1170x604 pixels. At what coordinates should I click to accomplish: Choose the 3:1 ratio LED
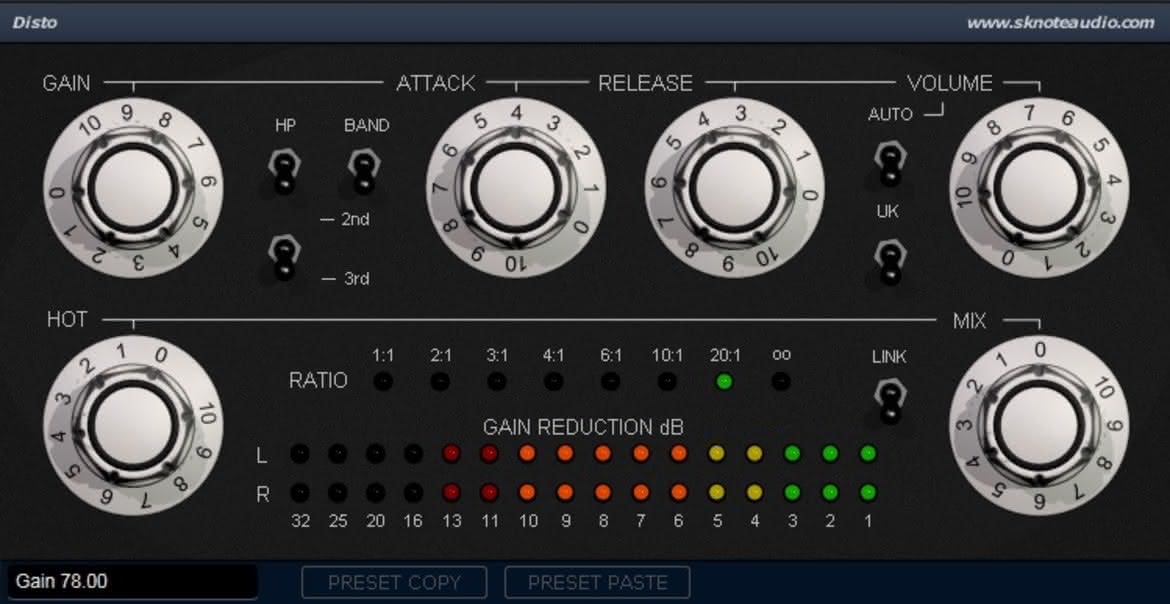[x=497, y=382]
